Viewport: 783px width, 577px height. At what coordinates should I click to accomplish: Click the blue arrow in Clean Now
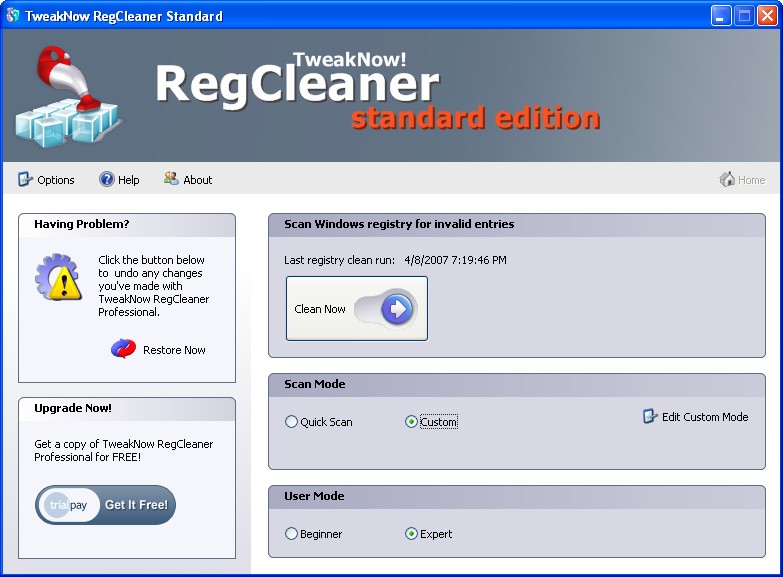coord(397,309)
